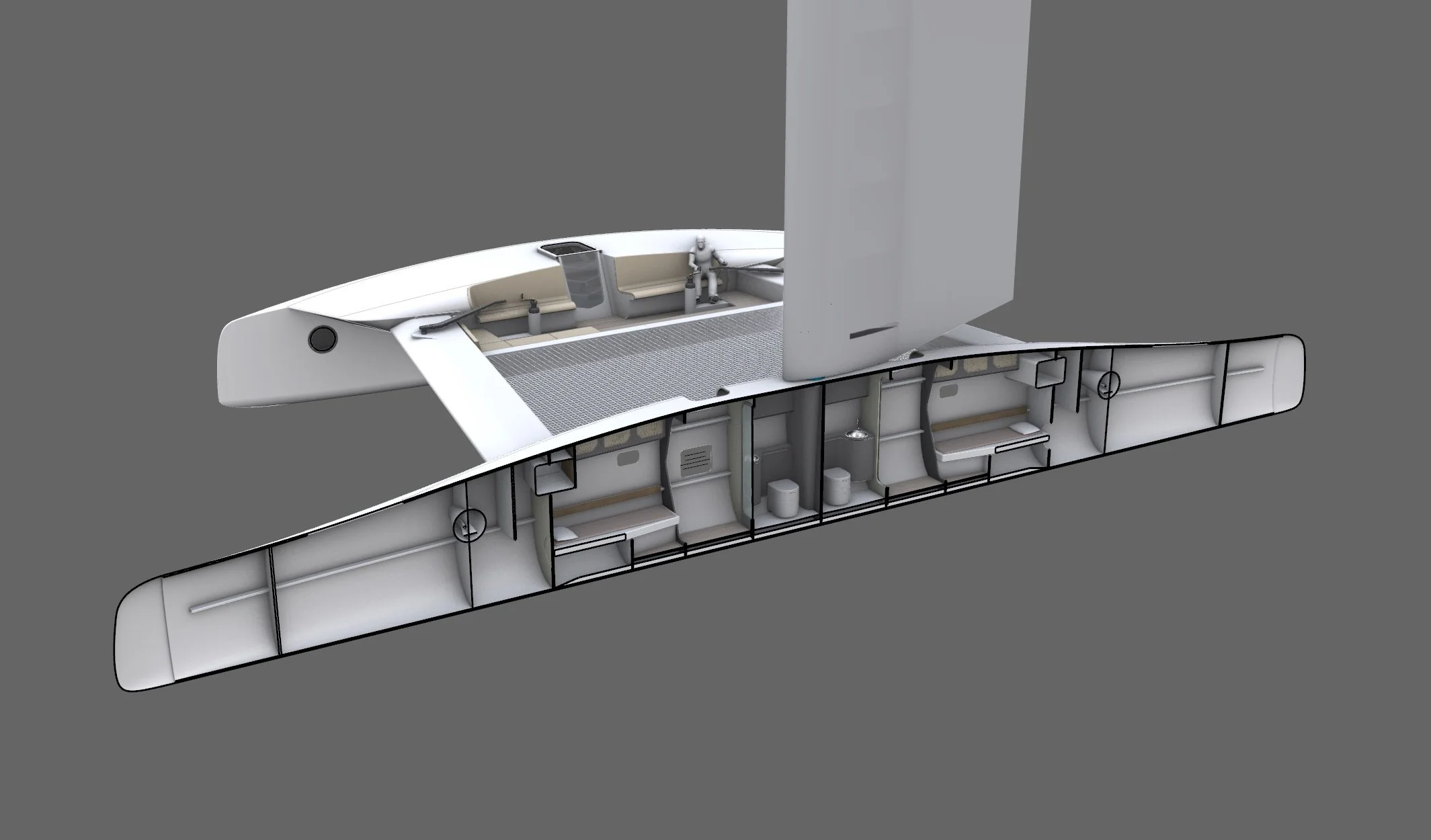Click the pillow on the aft berth
Viewport: 1431px width, 840px height.
coord(566,534)
